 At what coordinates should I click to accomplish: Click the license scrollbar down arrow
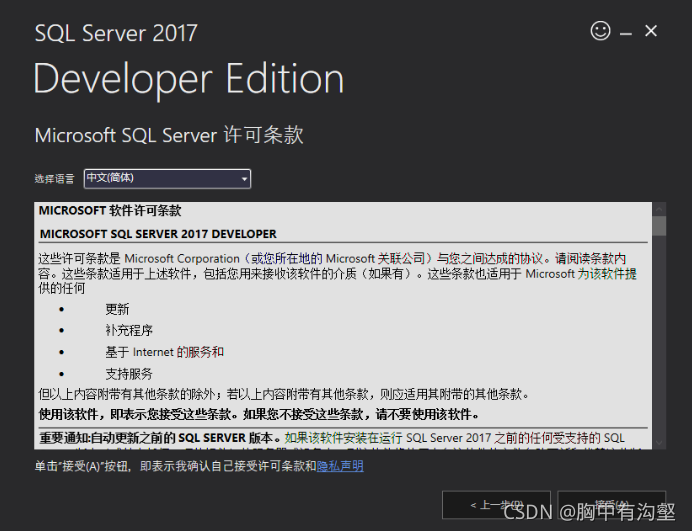coord(659,442)
